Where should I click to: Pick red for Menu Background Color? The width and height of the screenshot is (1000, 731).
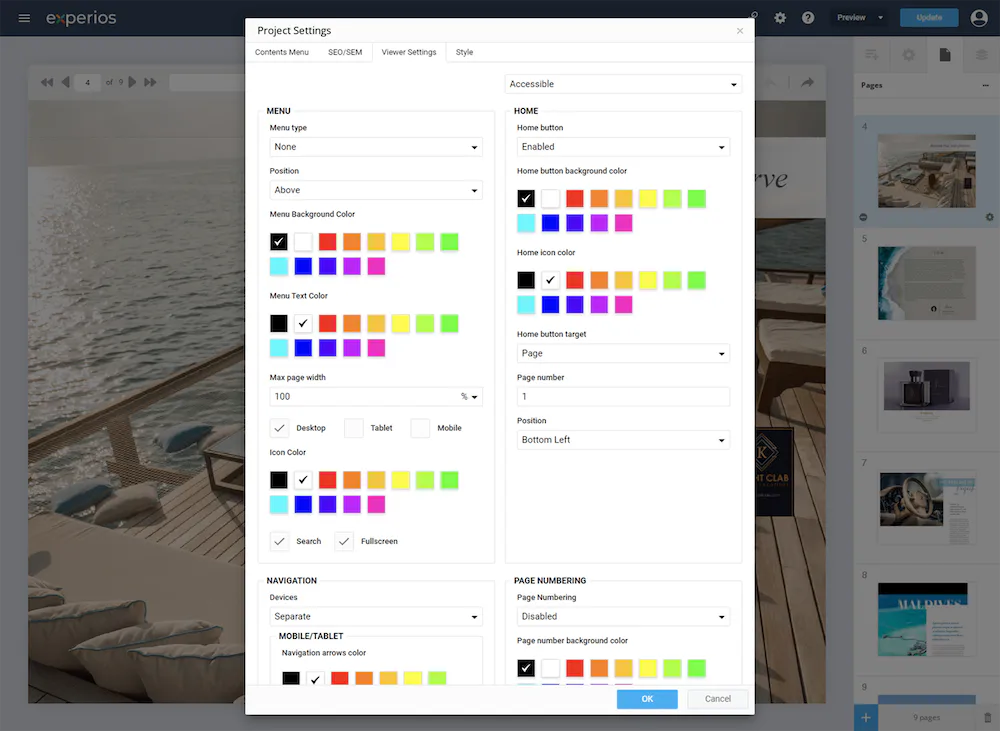pos(328,242)
